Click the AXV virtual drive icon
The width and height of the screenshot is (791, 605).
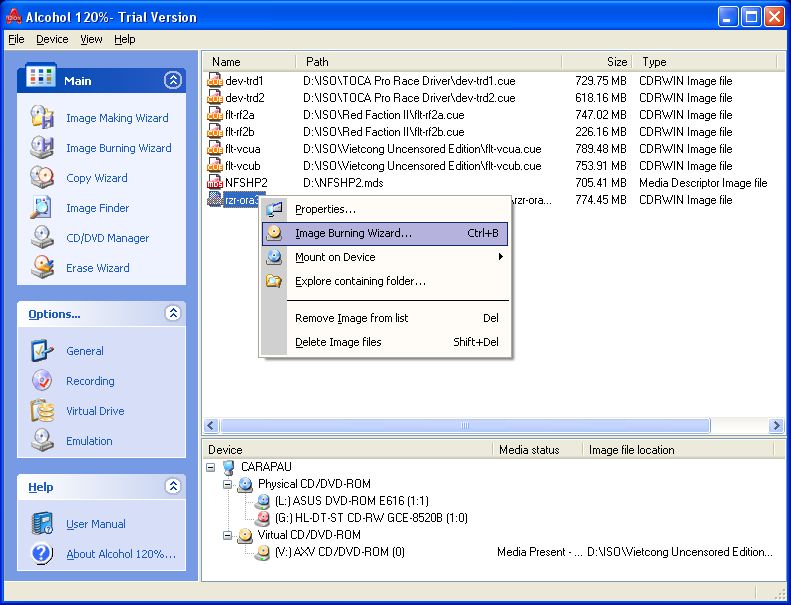(262, 552)
